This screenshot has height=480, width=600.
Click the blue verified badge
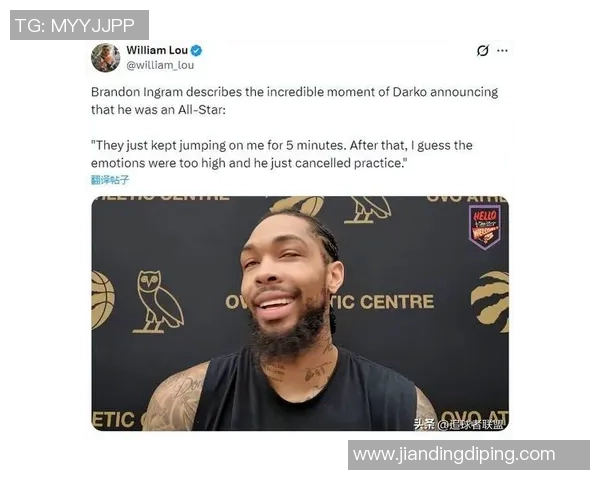pyautogui.click(x=196, y=50)
